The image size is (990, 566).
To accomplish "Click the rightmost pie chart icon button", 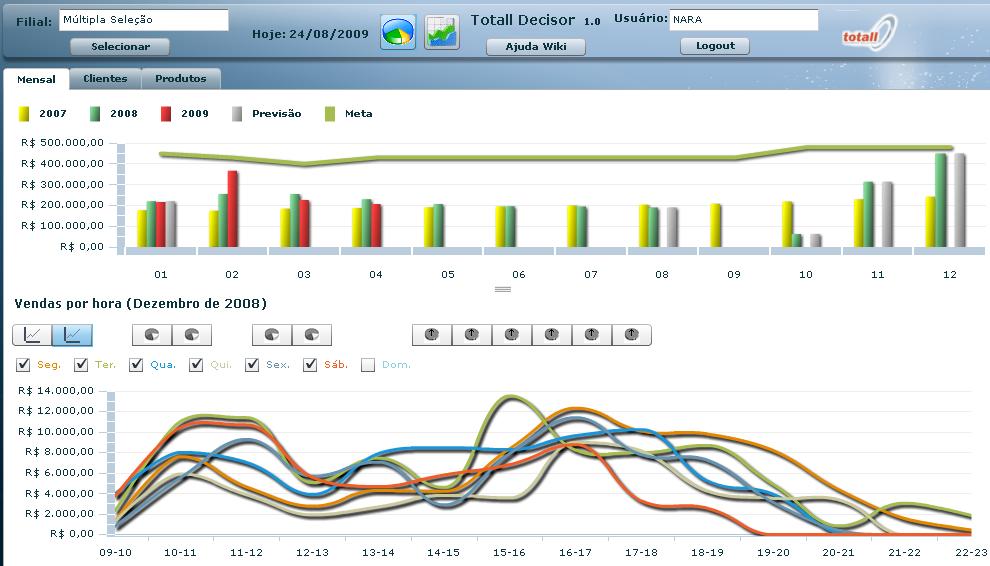I will tap(311, 335).
